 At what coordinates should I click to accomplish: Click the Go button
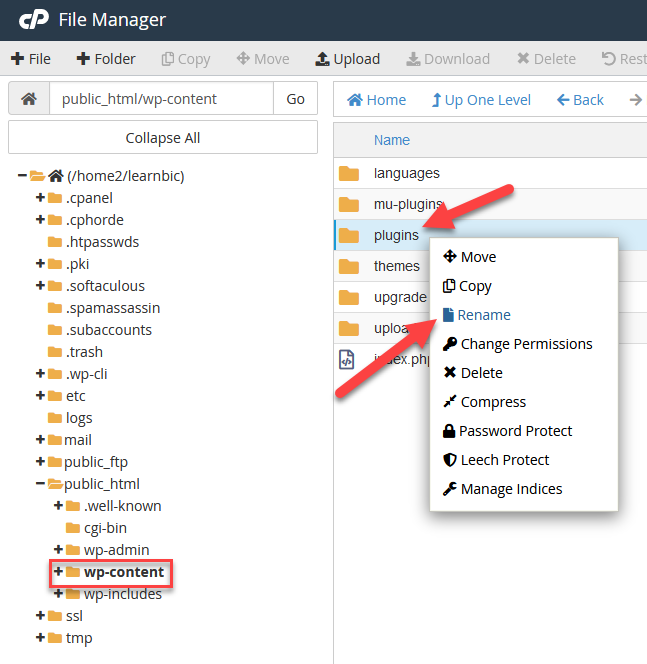(295, 99)
